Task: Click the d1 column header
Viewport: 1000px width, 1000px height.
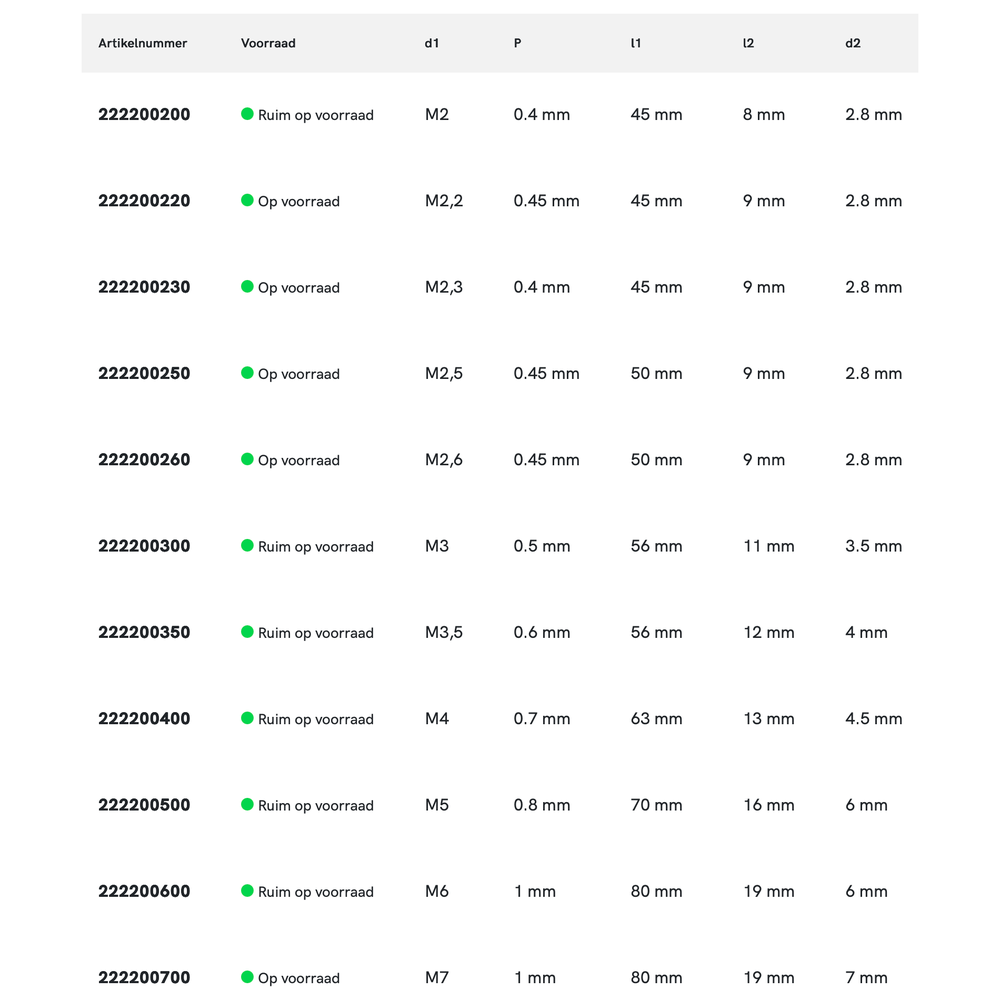Action: 432,43
